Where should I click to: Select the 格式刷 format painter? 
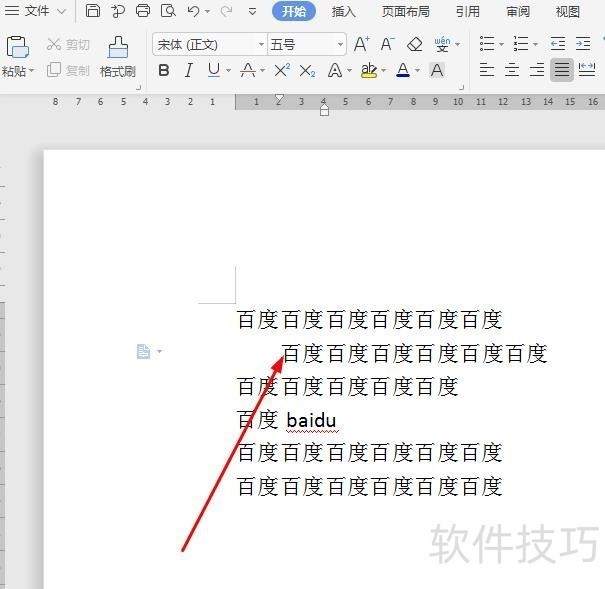point(118,57)
